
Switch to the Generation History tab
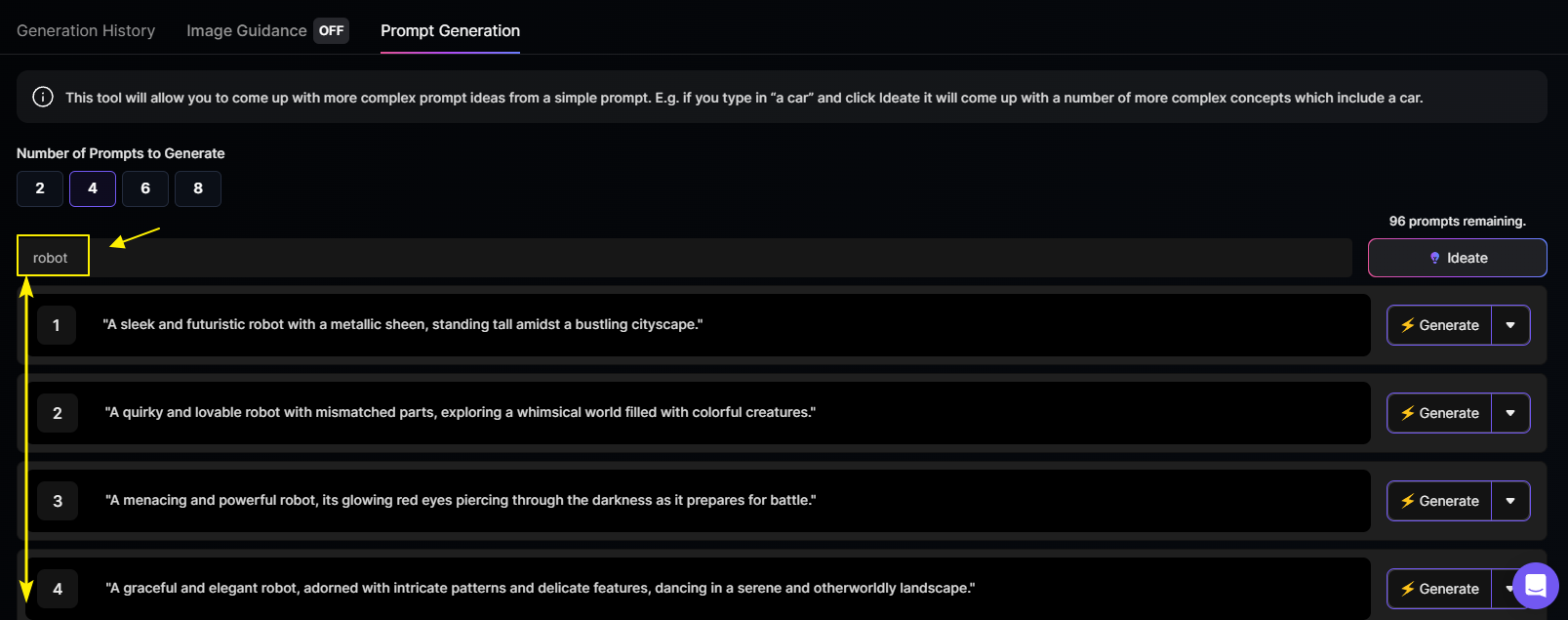[86, 30]
